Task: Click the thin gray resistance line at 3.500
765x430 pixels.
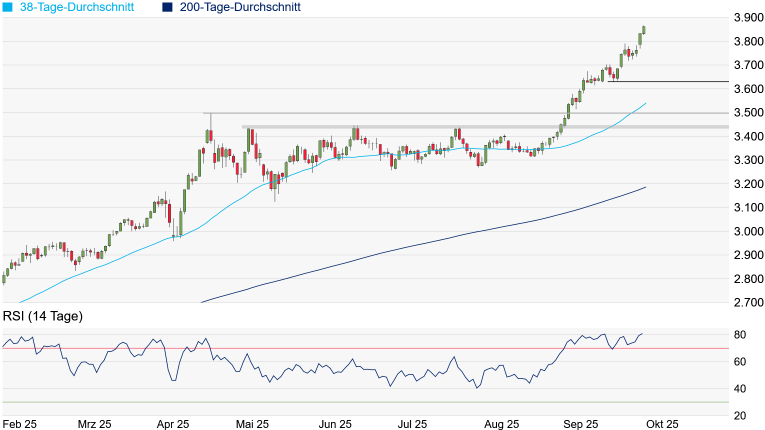Action: [466, 113]
